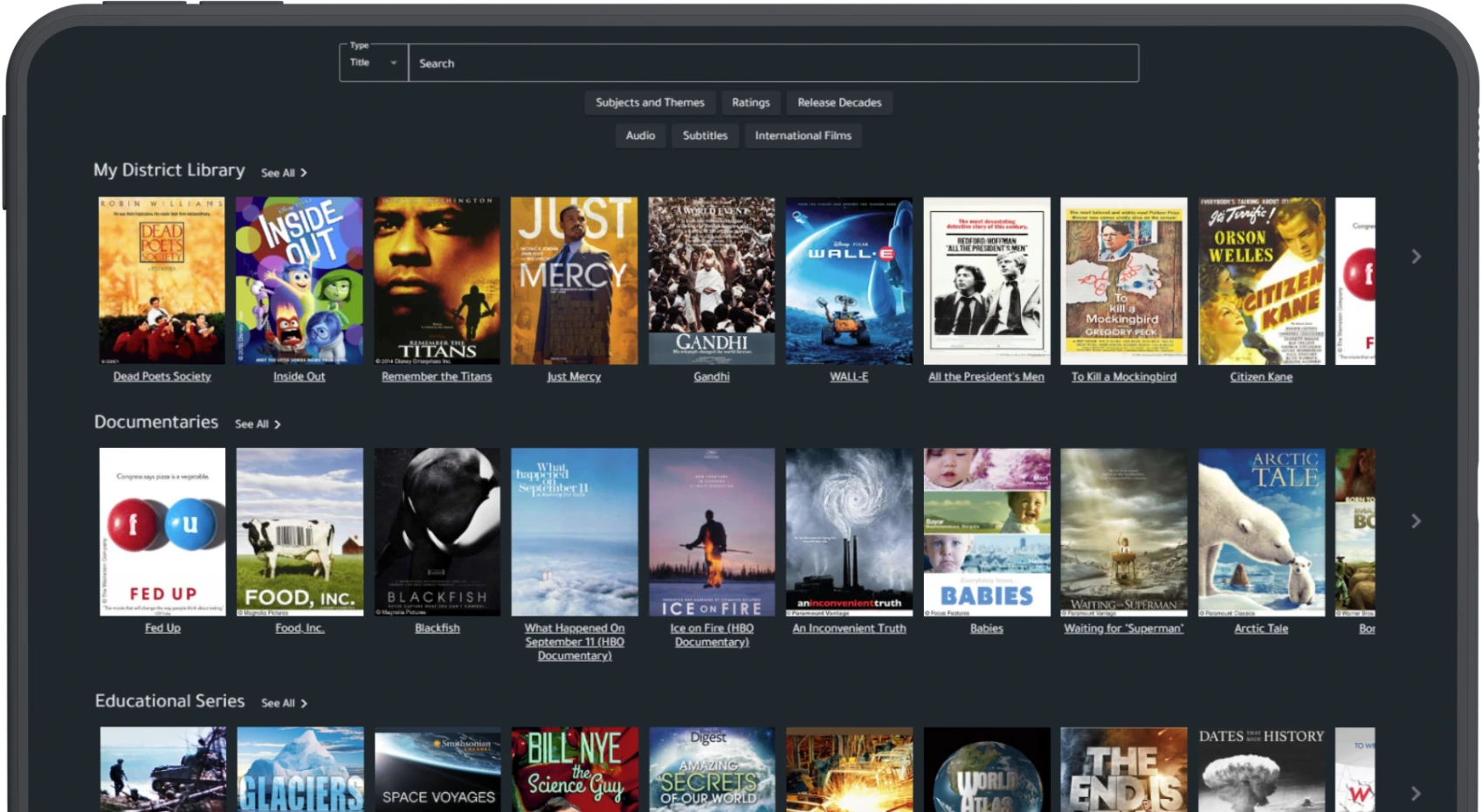1482x812 pixels.
Task: Follow the Just Mercy title link
Action: [574, 377]
